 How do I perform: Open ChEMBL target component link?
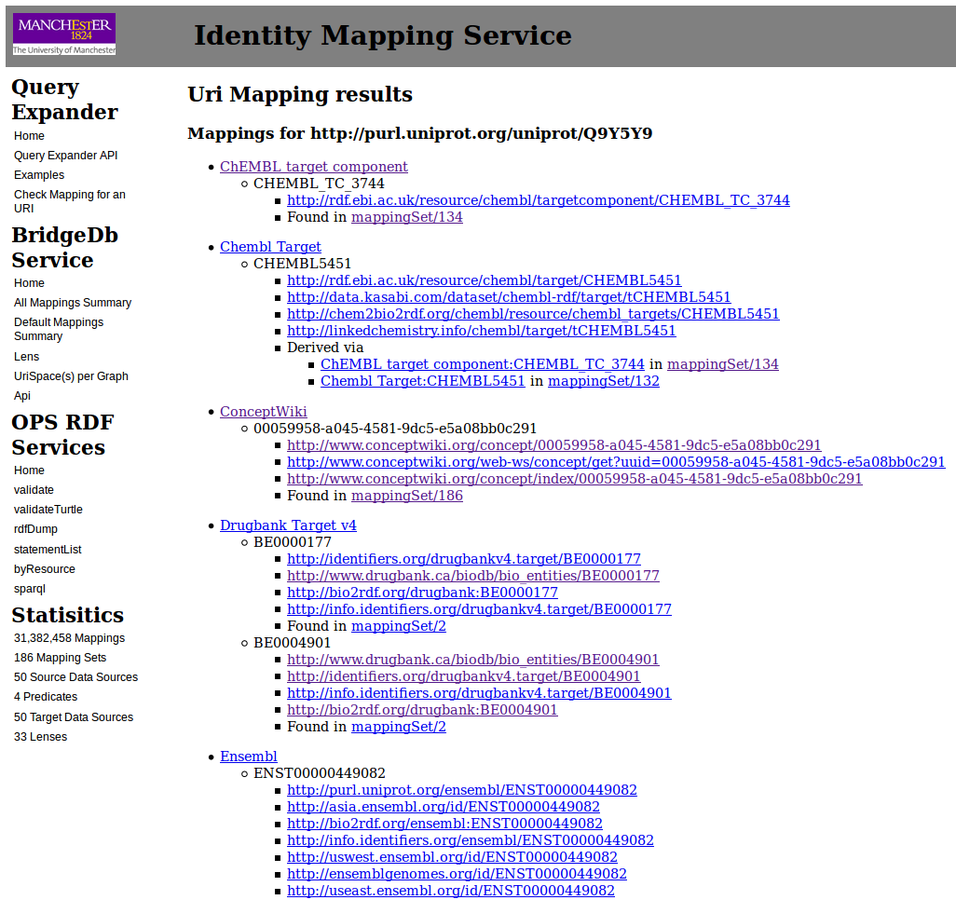(313, 166)
